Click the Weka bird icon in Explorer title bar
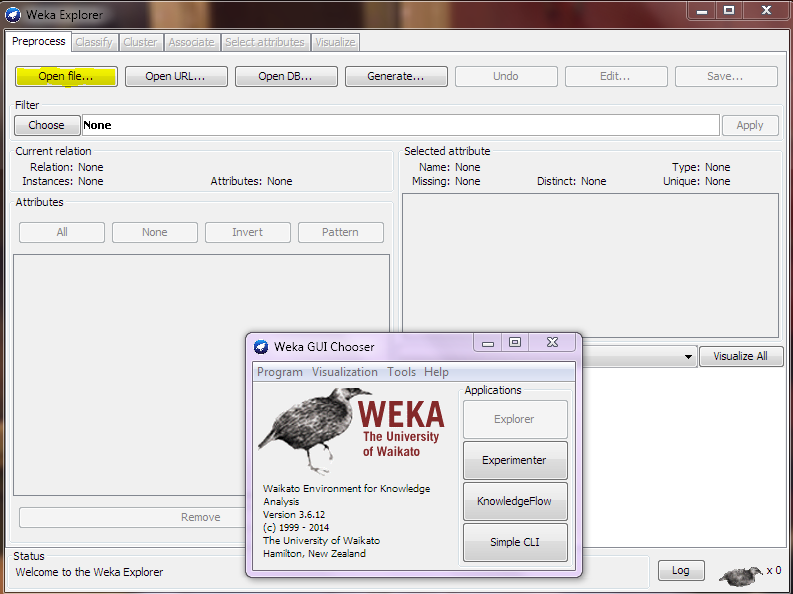Screen dimensions: 793x594 pyautogui.click(x=13, y=15)
